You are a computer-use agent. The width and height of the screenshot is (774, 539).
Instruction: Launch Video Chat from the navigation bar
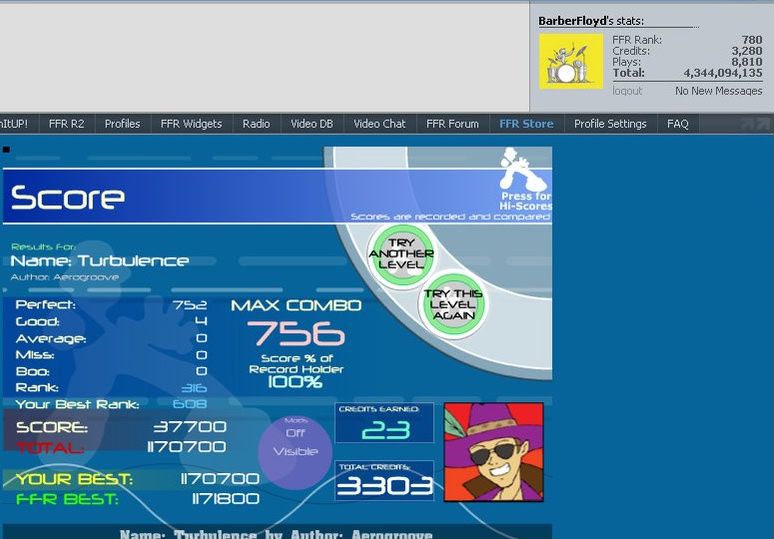379,124
